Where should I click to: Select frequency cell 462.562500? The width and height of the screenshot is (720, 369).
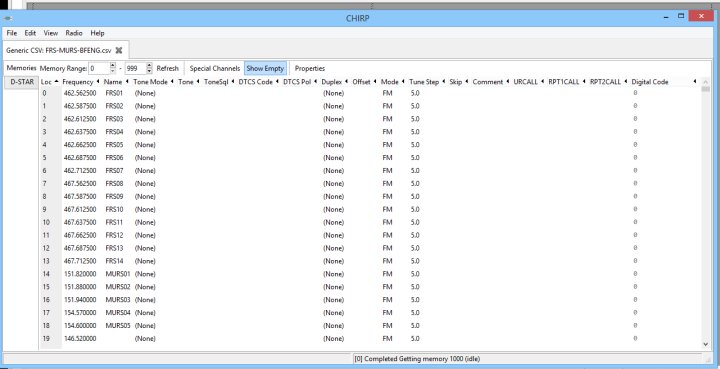pyautogui.click(x=80, y=93)
